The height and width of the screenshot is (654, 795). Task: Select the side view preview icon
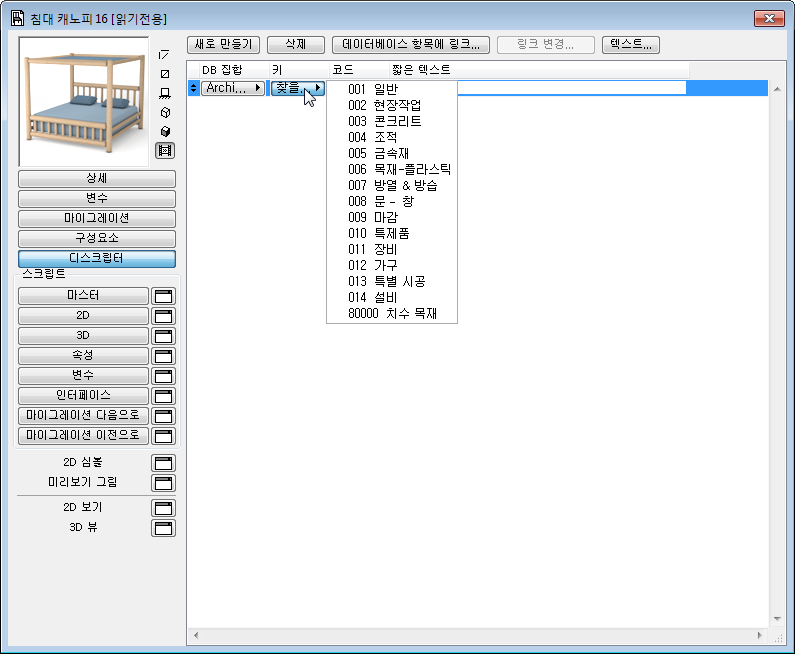coord(165,93)
